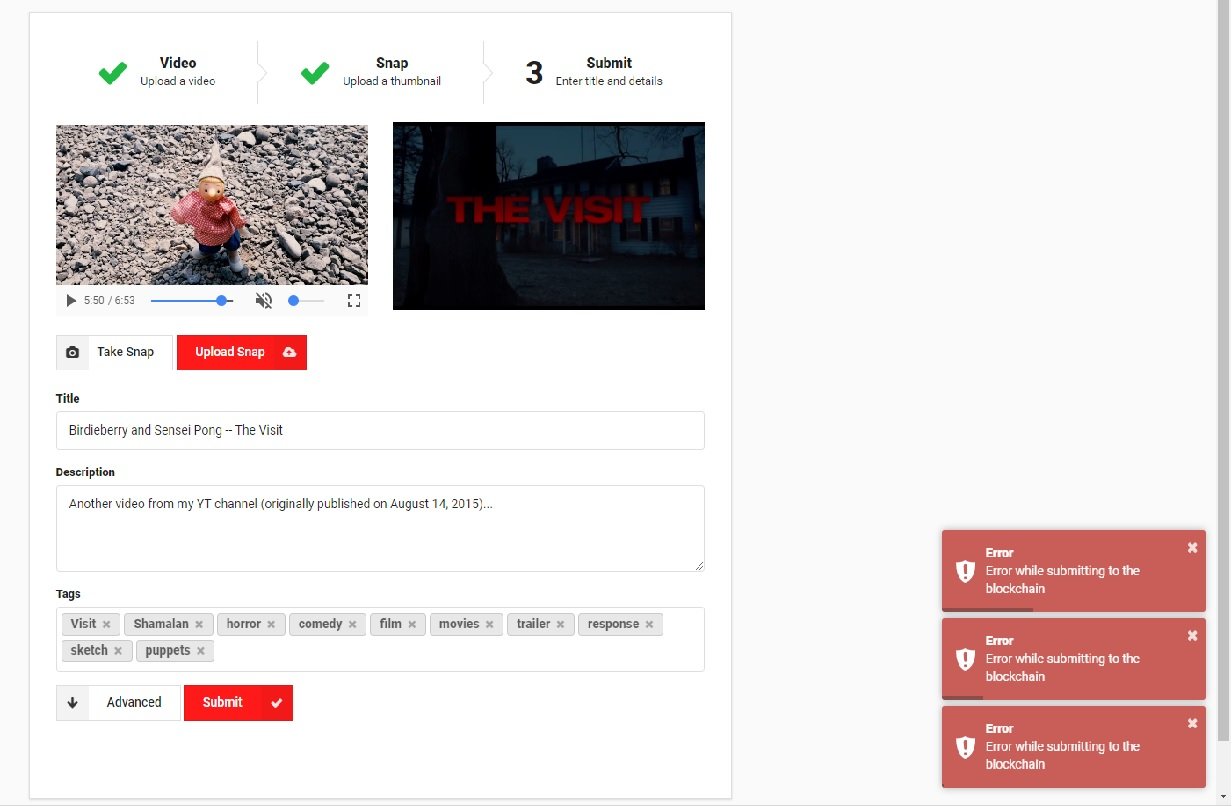Image resolution: width=1232 pixels, height=806 pixels.
Task: Go to the Snap thumbnail step
Action: pyautogui.click(x=371, y=72)
